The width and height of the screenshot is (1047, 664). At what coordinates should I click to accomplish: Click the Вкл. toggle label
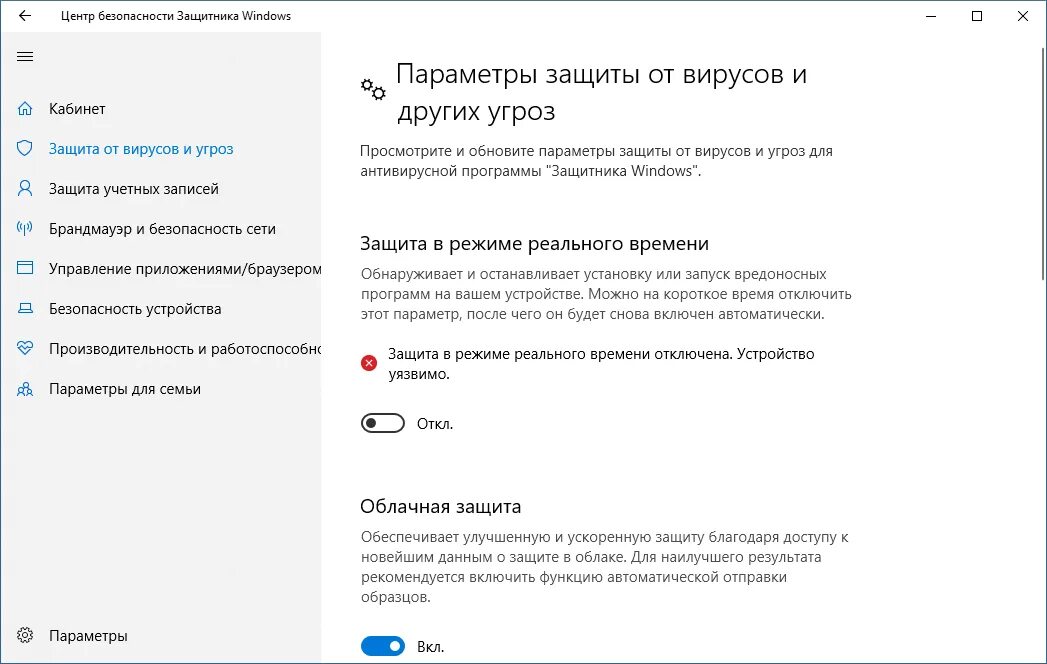click(x=430, y=647)
